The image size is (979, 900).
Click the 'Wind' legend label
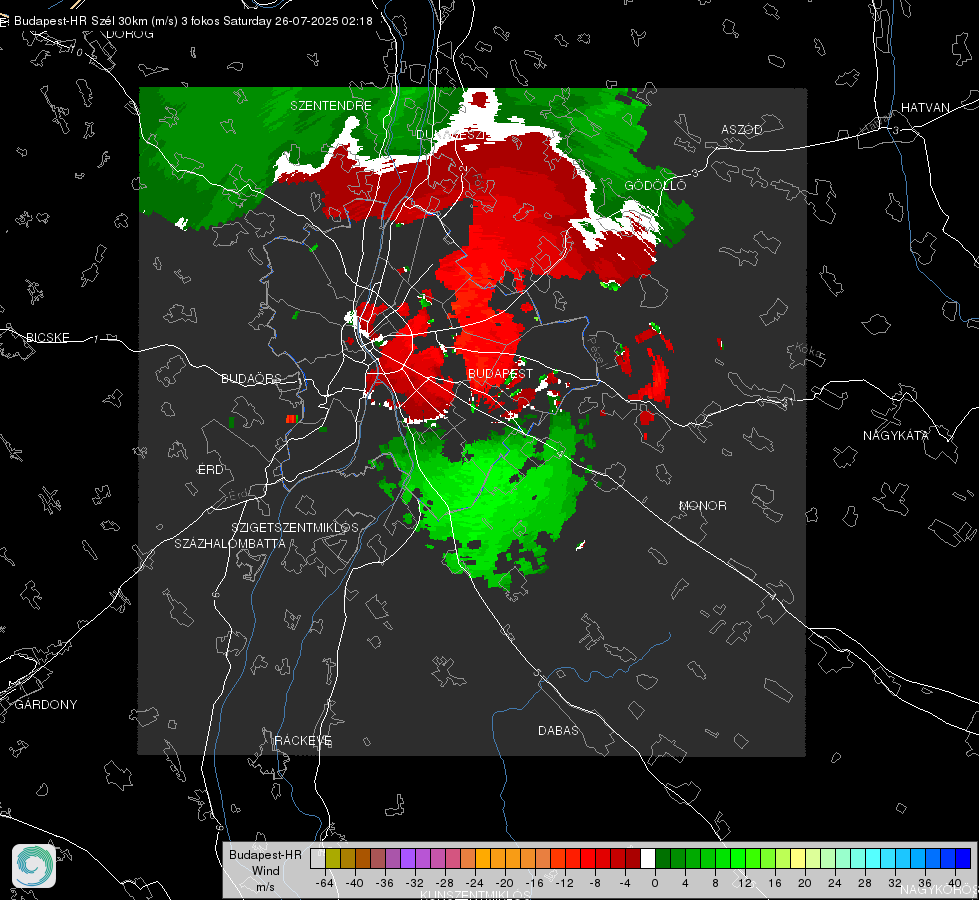tap(265, 871)
